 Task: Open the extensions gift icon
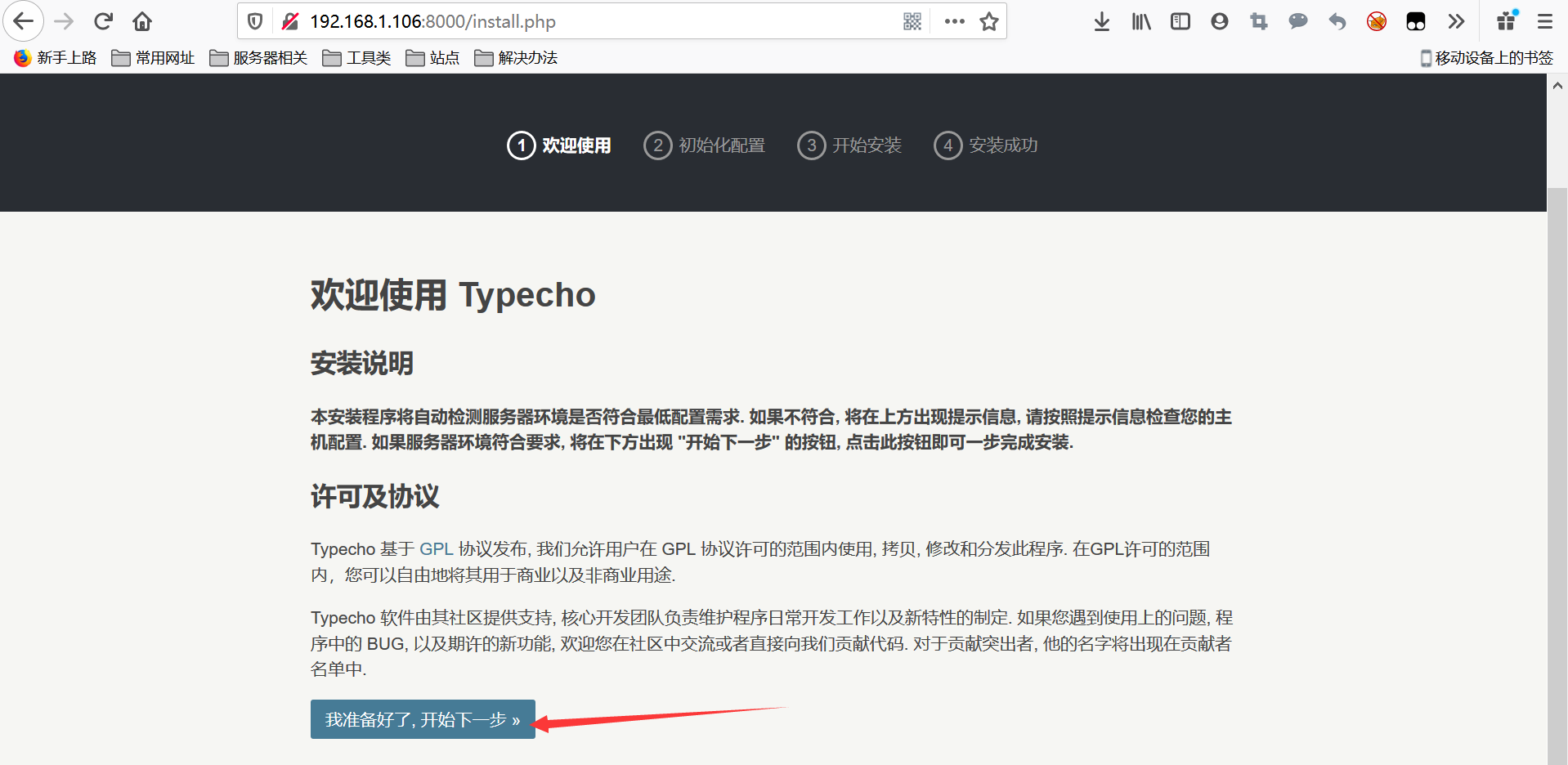click(x=1507, y=21)
